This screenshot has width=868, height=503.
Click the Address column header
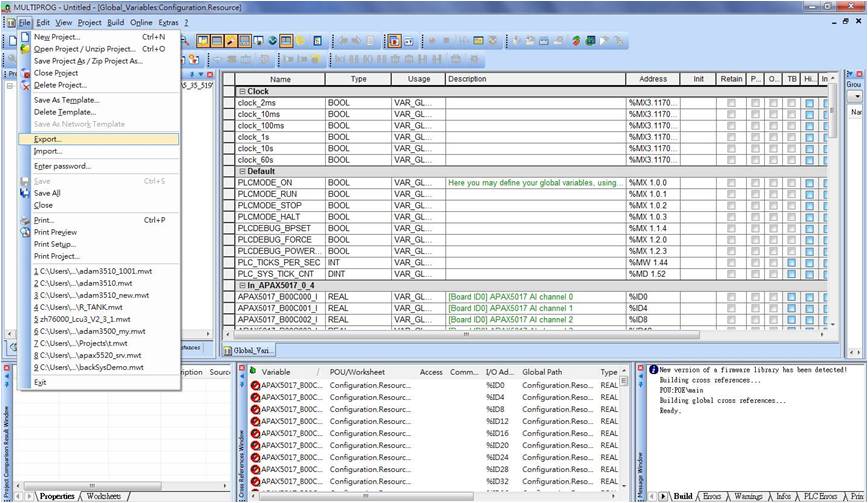pos(653,79)
